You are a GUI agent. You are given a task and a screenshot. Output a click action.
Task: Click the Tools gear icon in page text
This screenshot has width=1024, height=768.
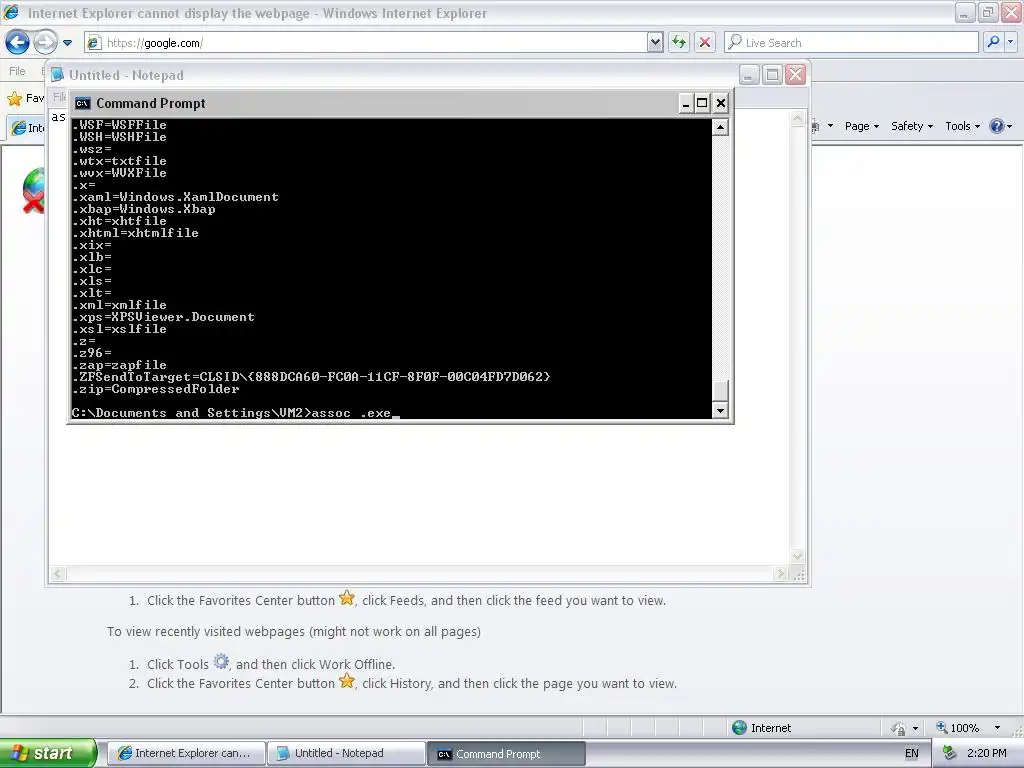221,662
